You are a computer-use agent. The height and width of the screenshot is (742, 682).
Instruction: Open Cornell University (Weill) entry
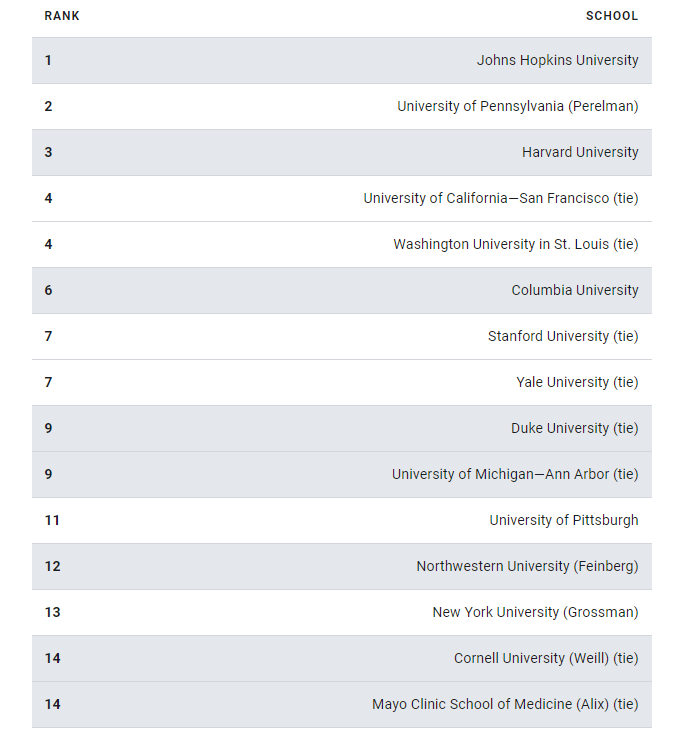545,658
